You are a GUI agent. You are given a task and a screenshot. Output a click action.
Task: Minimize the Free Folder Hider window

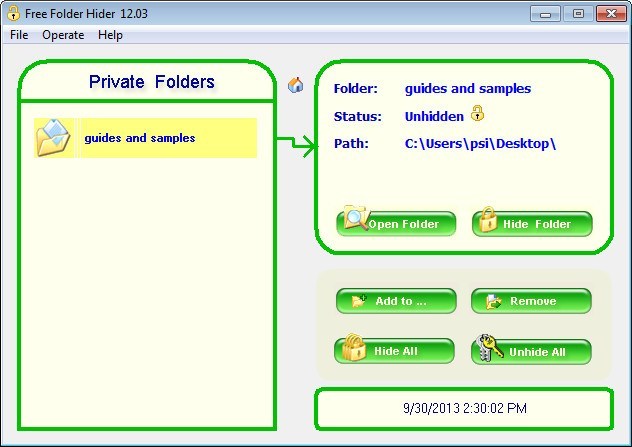pos(545,14)
